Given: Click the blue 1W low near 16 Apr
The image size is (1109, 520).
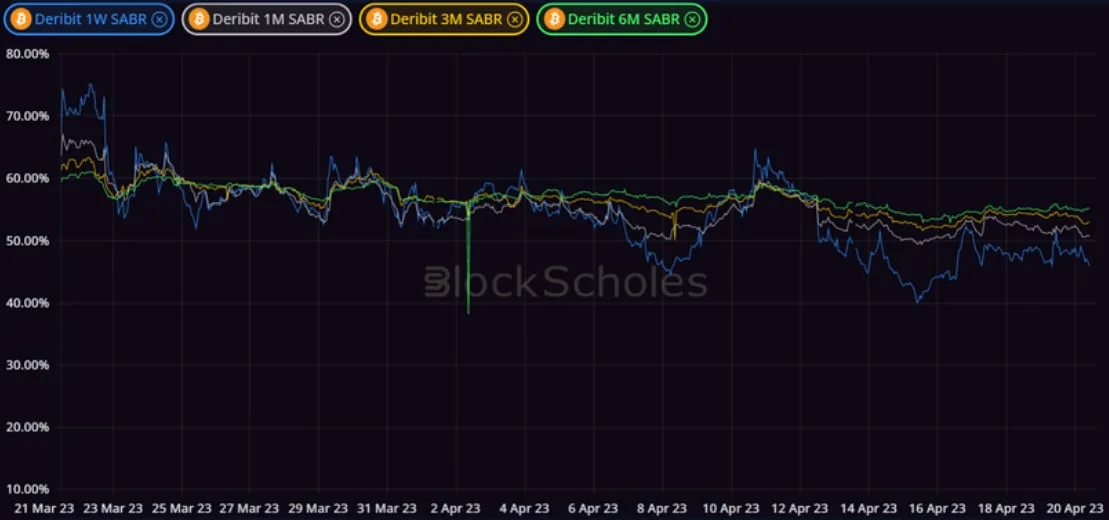Looking at the screenshot, I should (918, 301).
